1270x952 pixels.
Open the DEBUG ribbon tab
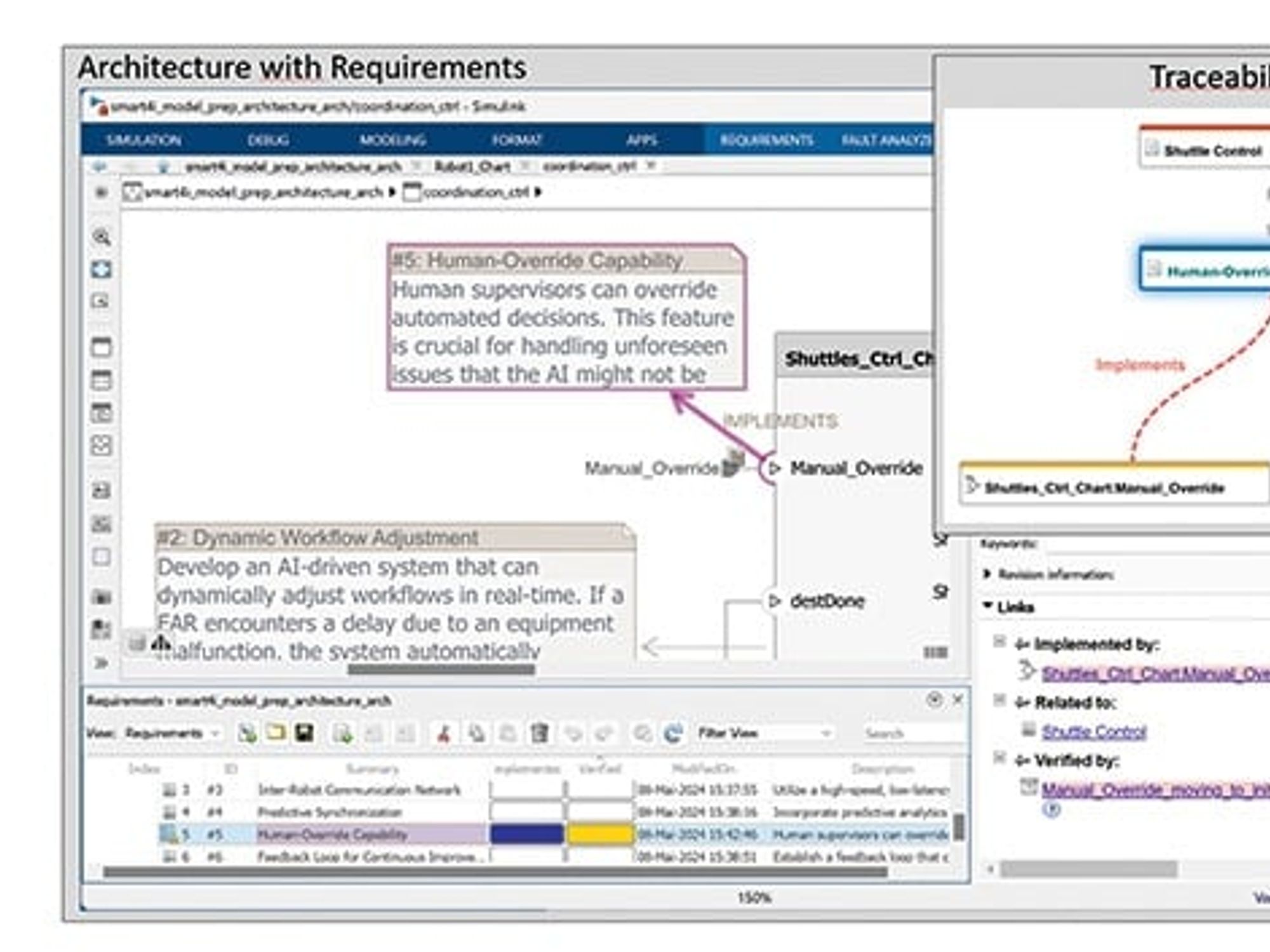pyautogui.click(x=268, y=140)
